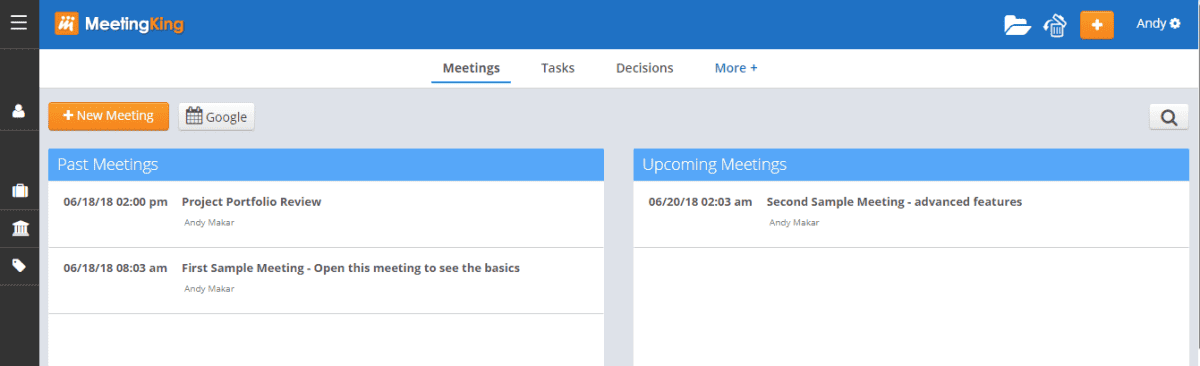Open the folder icon in header
The width and height of the screenshot is (1200, 366).
[1017, 25]
